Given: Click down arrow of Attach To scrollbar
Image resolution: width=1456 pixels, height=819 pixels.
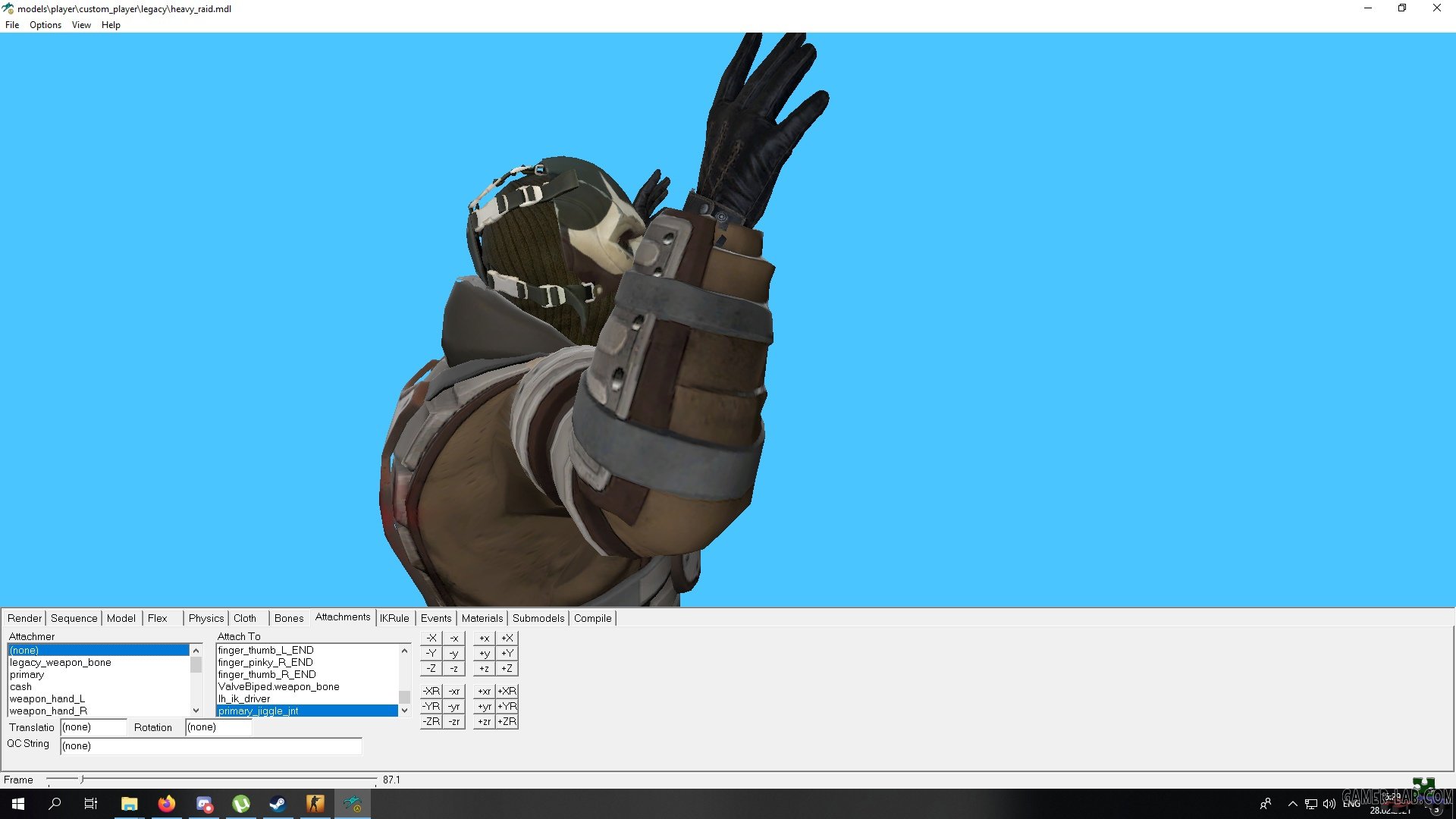Looking at the screenshot, I should point(404,711).
